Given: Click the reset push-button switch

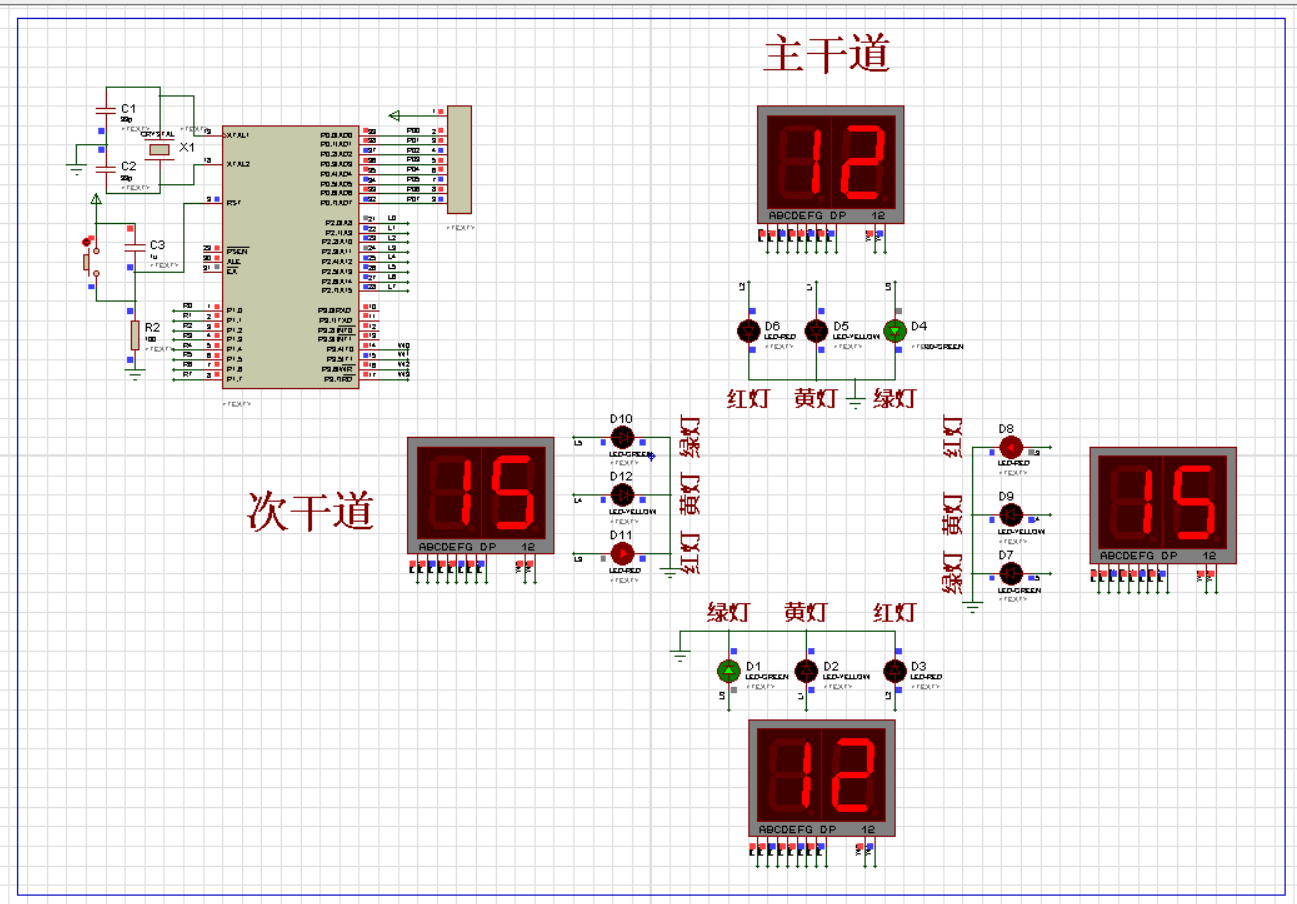Looking at the screenshot, I should [91, 260].
